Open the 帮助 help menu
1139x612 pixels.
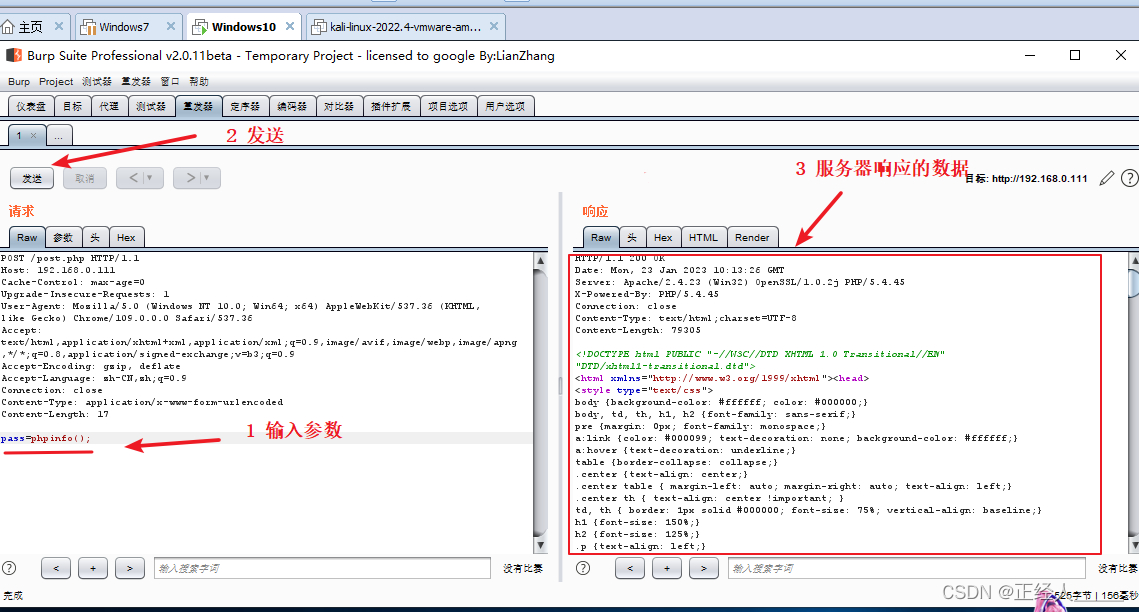[x=198, y=81]
